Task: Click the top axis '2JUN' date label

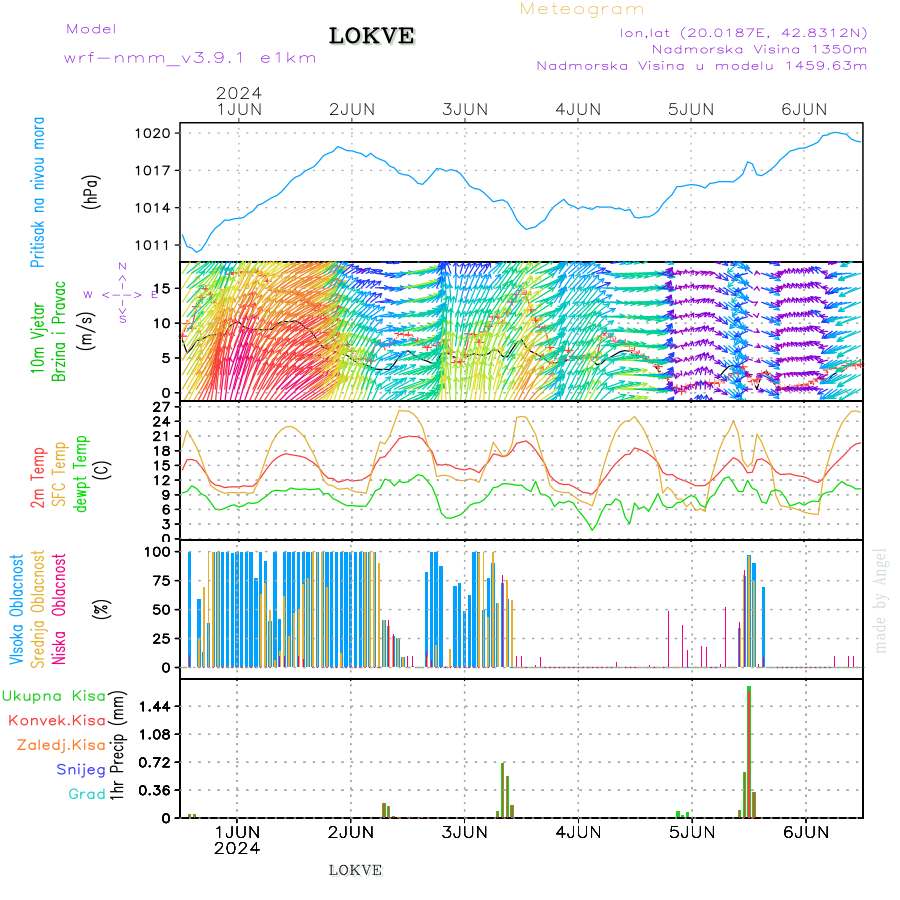Action: (x=352, y=110)
